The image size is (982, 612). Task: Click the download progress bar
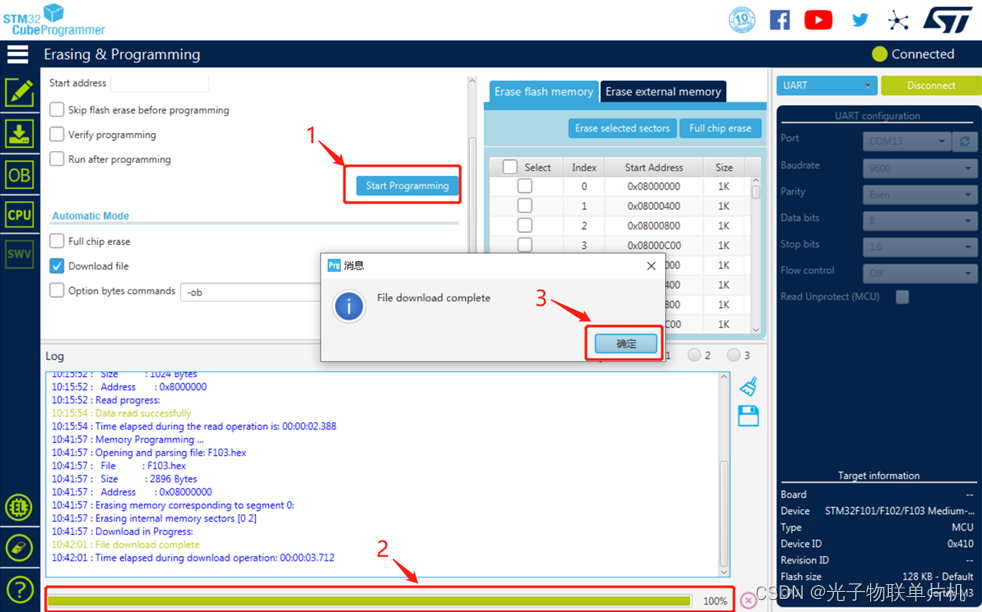click(370, 601)
